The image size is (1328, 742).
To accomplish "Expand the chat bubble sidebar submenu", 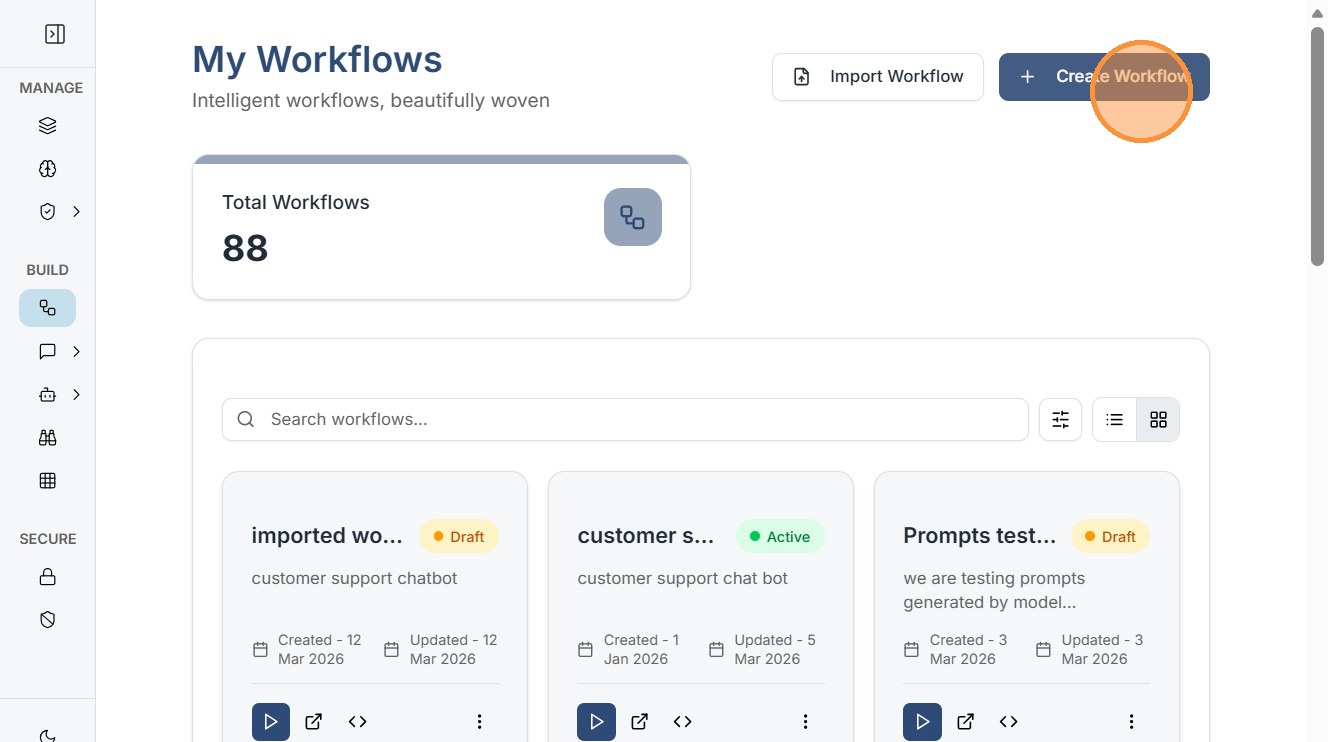I will coord(76,352).
